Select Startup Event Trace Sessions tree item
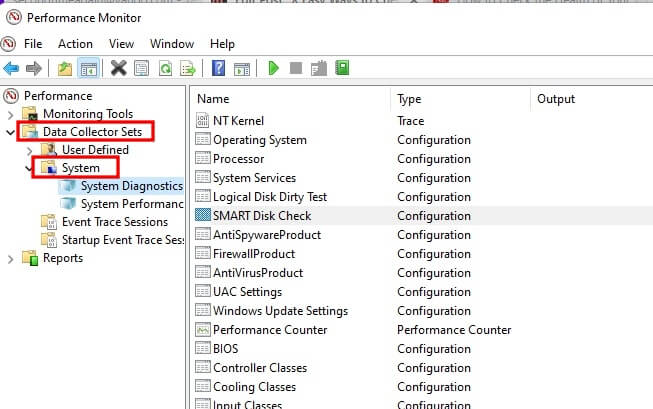This screenshot has width=653, height=409. 123,240
